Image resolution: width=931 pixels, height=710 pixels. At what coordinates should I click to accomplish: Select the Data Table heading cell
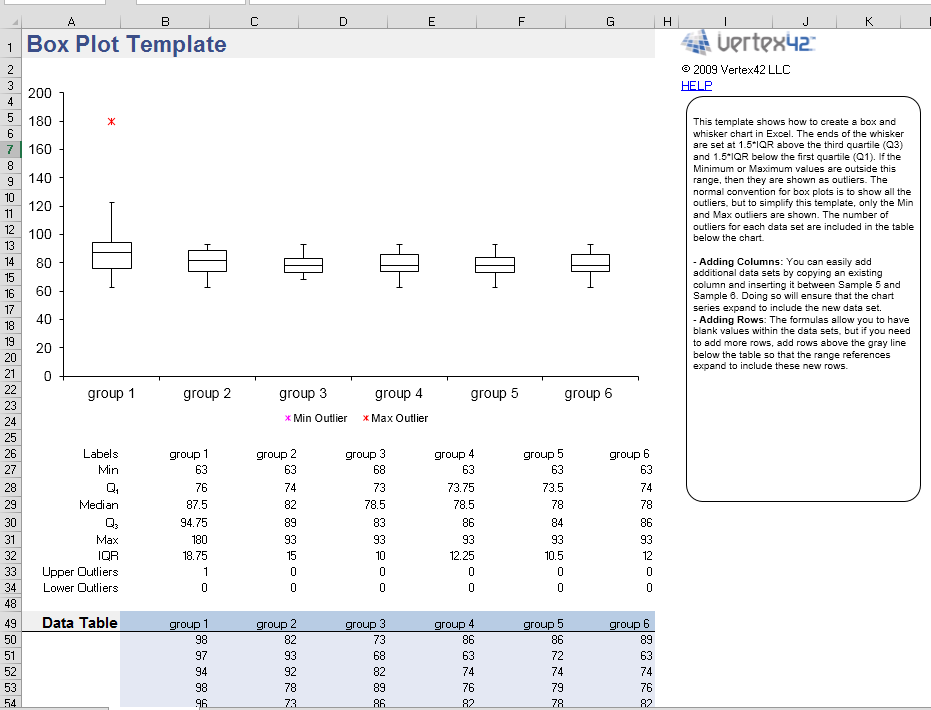click(79, 622)
